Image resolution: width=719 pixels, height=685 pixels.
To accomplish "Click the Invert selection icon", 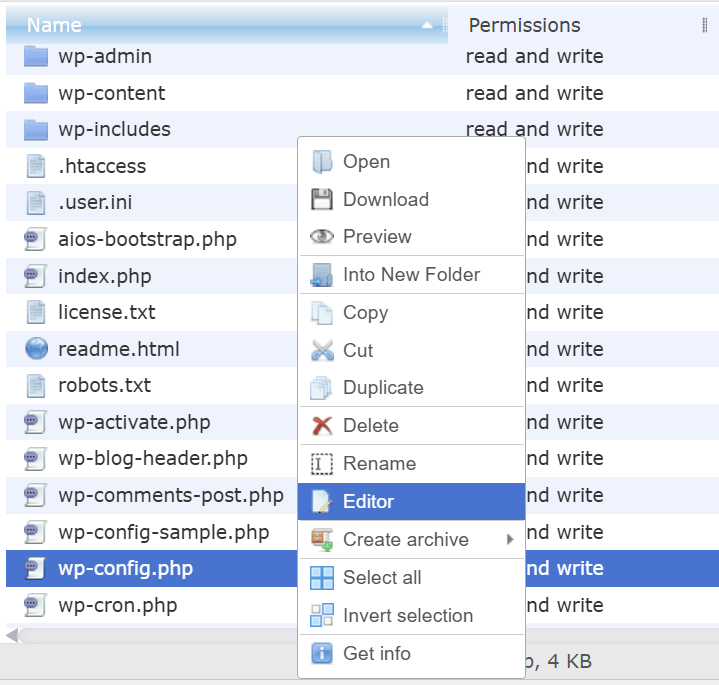I will (x=322, y=615).
